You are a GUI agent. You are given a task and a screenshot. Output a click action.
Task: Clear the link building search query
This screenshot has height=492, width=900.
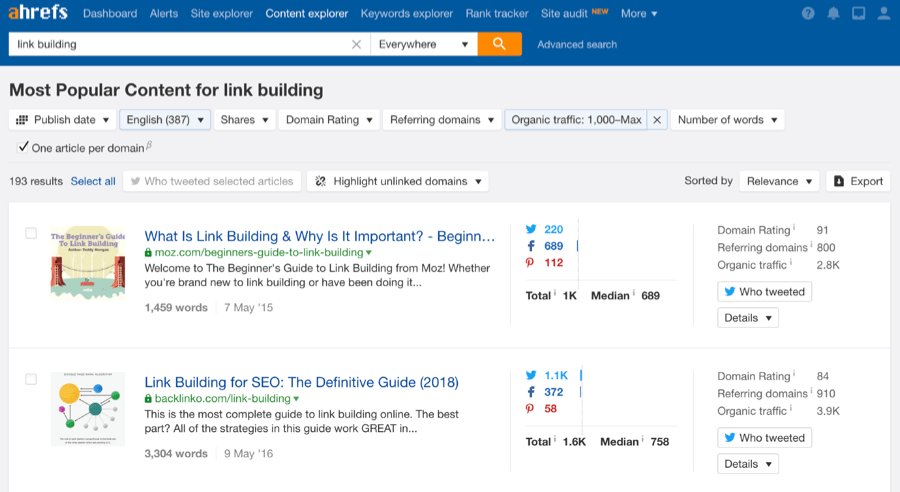coord(356,44)
